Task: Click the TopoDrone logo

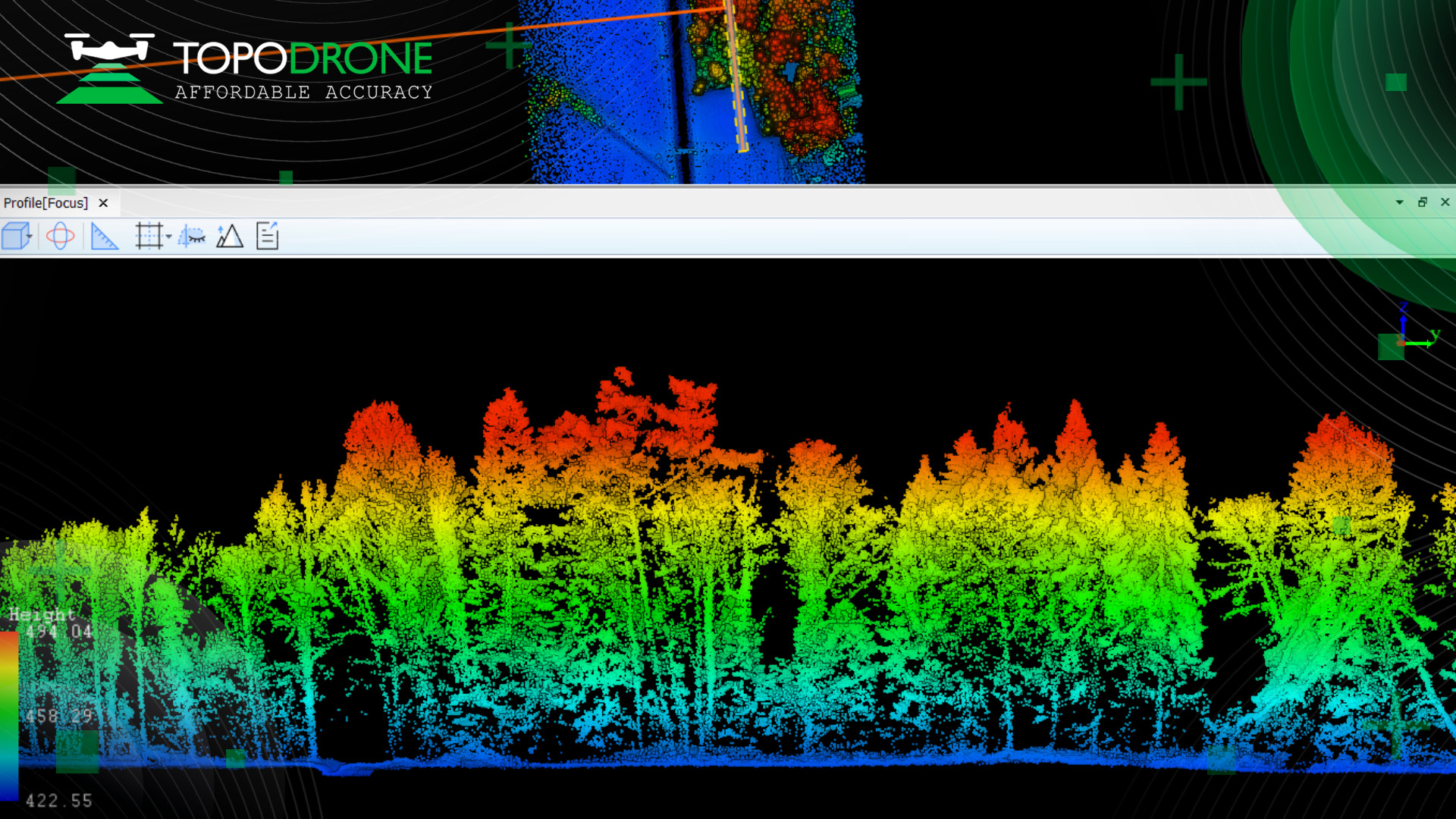Action: point(244,68)
